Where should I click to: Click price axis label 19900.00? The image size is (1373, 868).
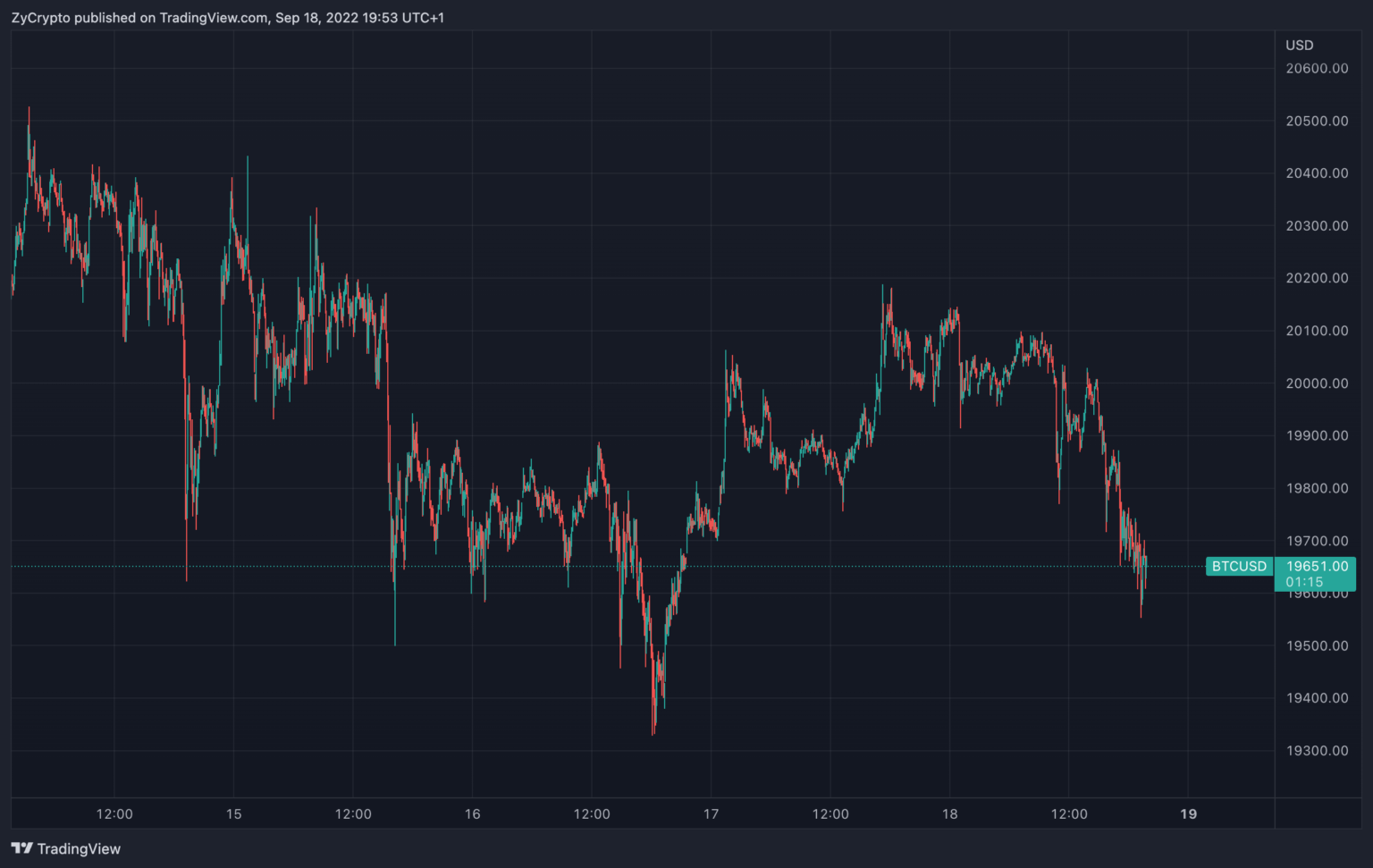1317,435
